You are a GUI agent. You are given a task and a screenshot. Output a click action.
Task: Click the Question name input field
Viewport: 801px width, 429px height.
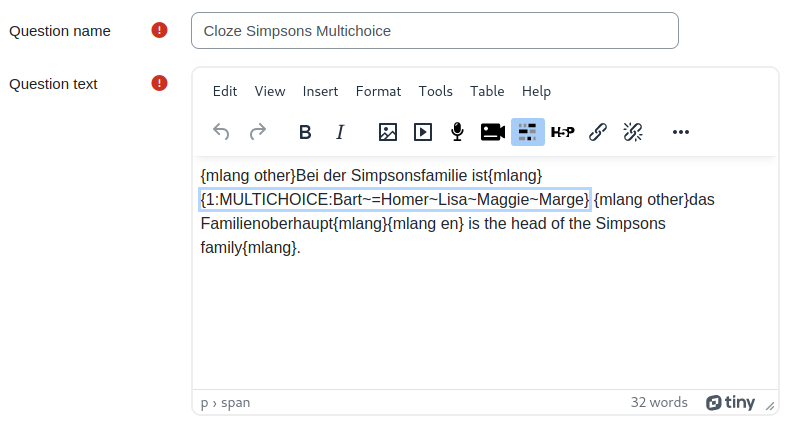click(435, 31)
